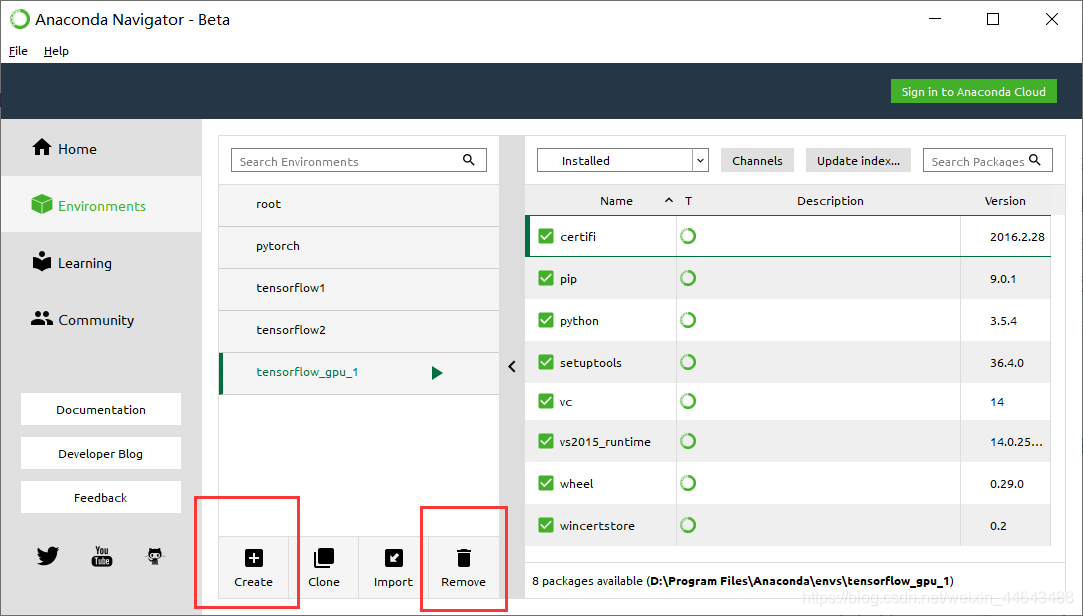Collapse the environments panel with left chevron

pos(512,367)
